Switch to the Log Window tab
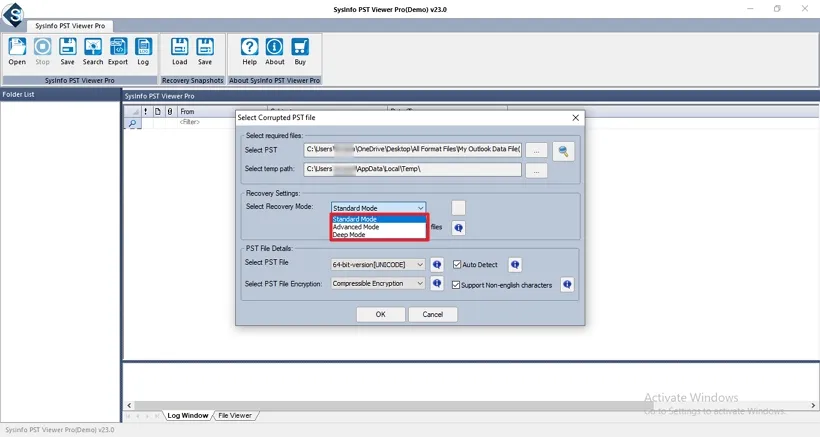This screenshot has width=820, height=437. click(187, 415)
